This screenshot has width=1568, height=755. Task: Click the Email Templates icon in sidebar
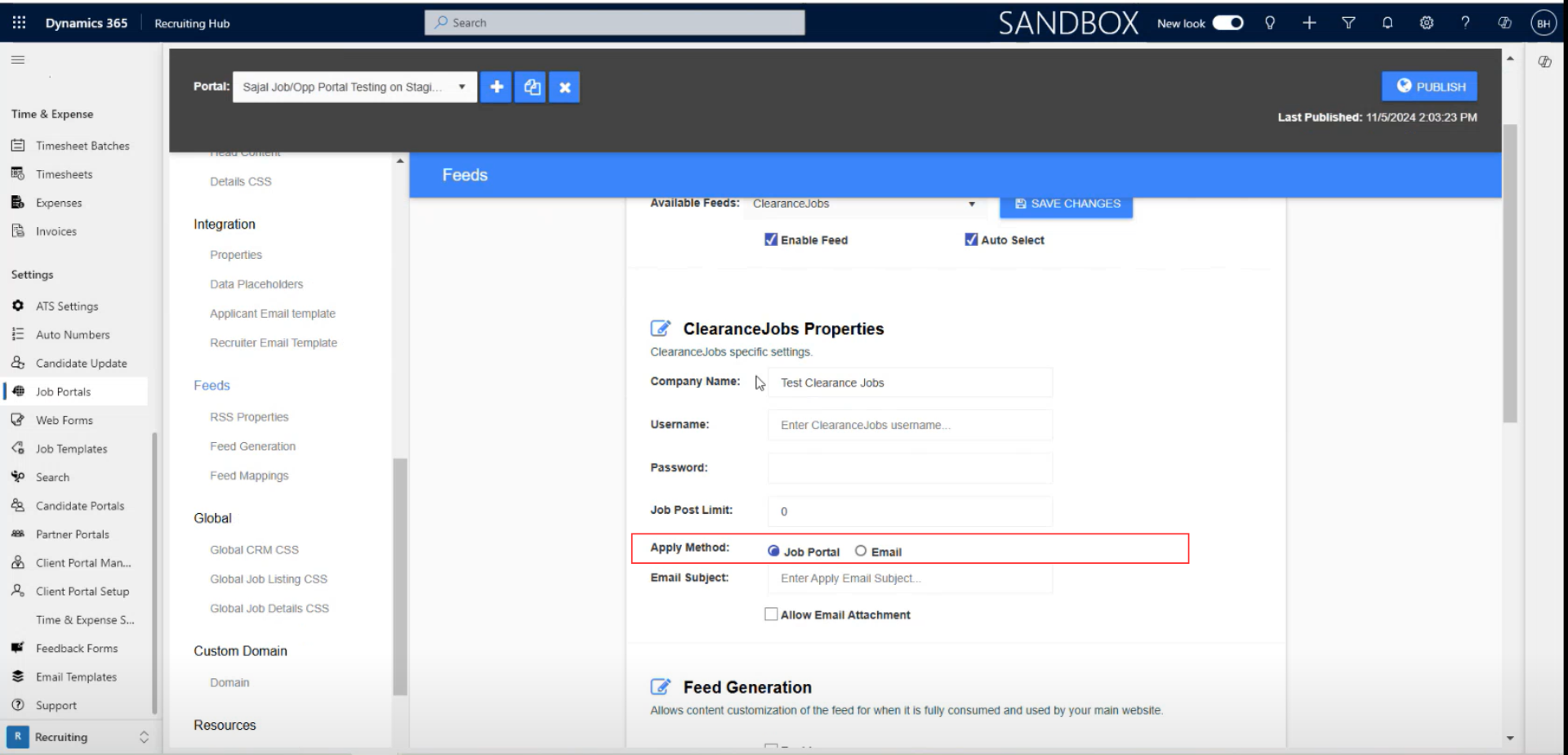tap(18, 677)
